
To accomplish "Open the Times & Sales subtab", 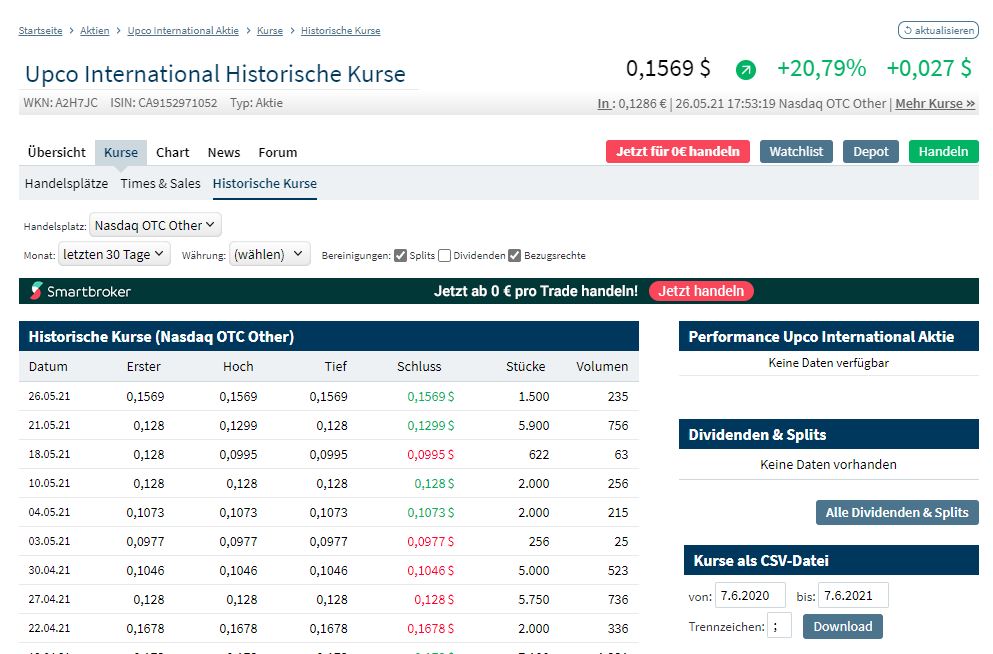I will tap(160, 183).
